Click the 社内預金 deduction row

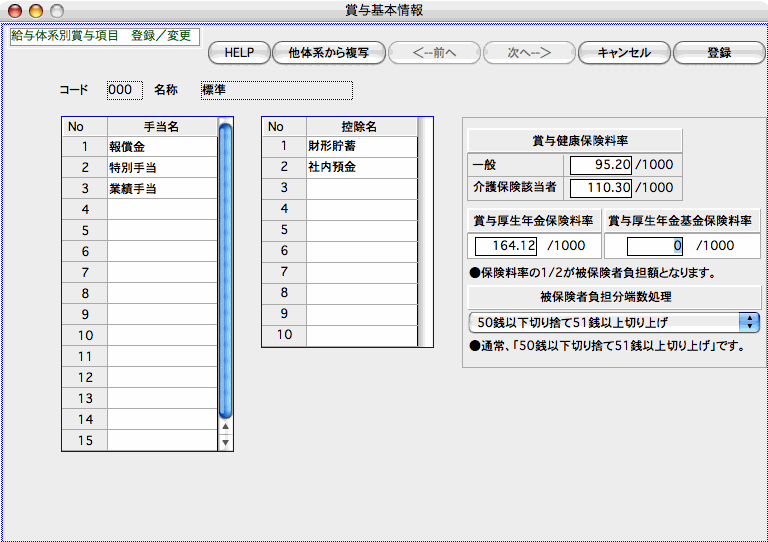click(x=361, y=167)
